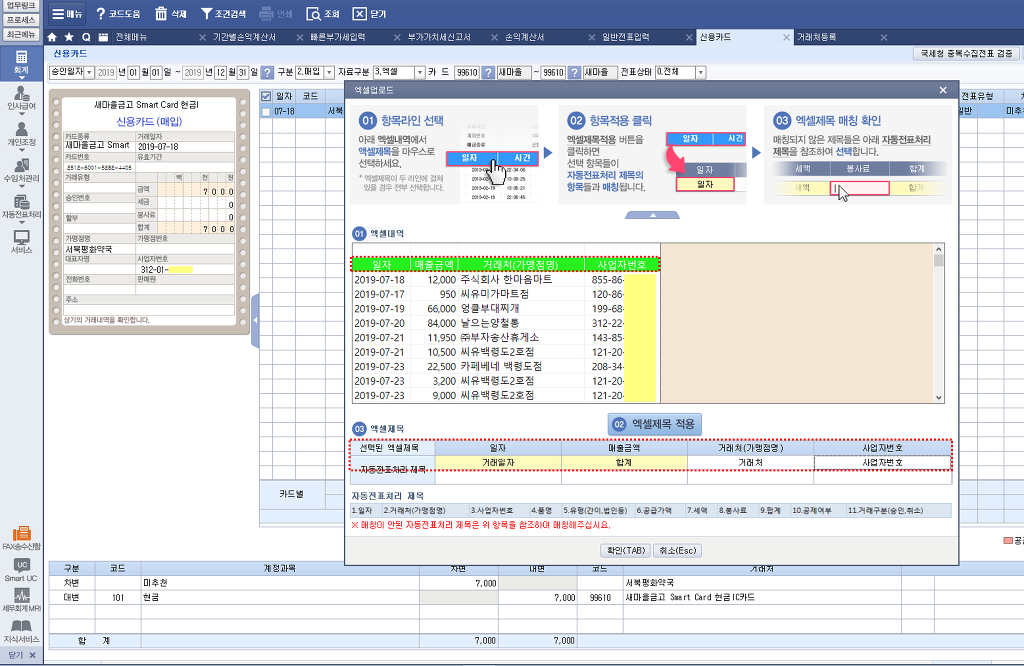The image size is (1024, 666).
Task: Expand the 승인일자 dropdown
Action: click(x=89, y=72)
